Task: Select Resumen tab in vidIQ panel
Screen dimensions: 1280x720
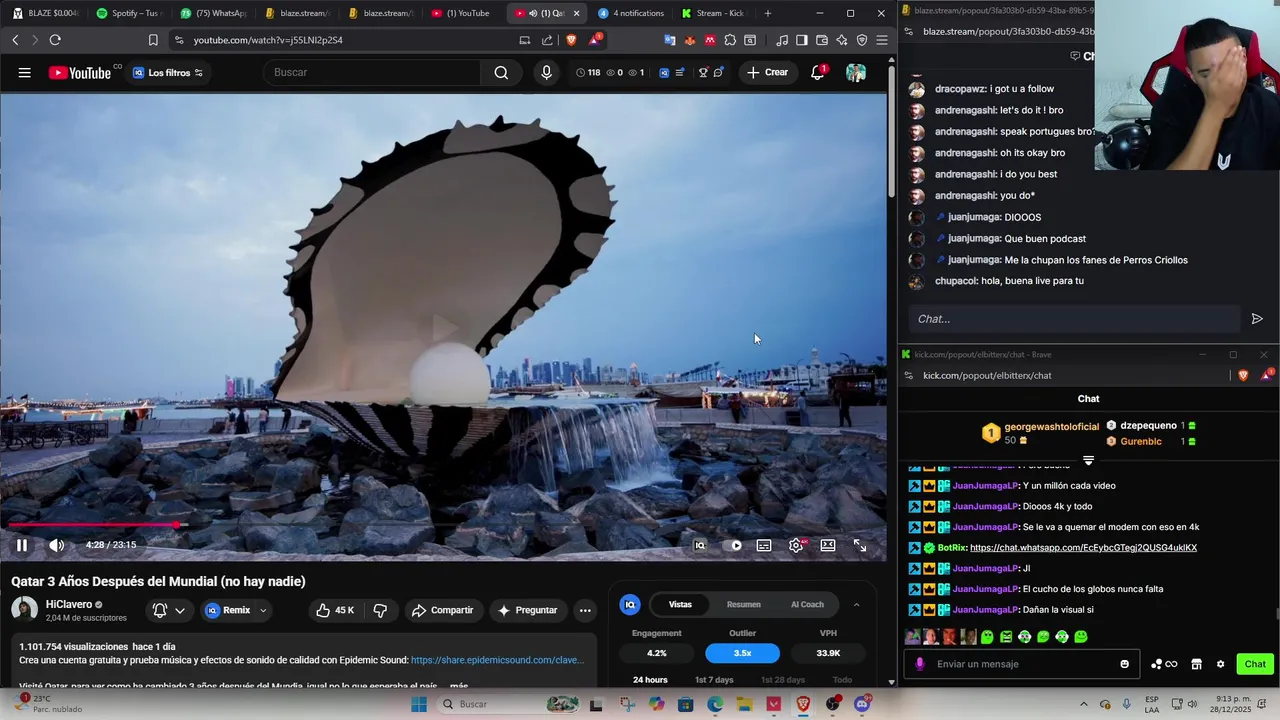Action: [743, 604]
